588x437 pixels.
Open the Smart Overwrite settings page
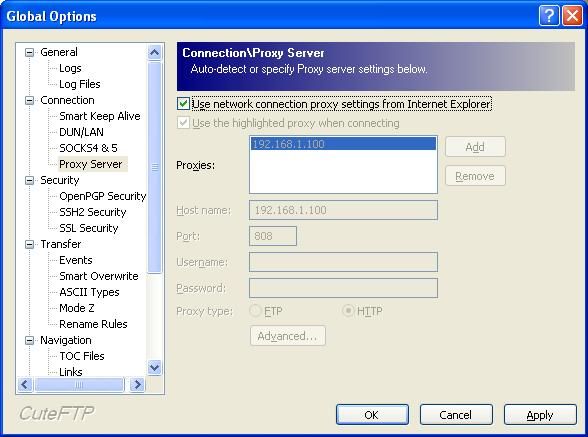pyautogui.click(x=99, y=276)
